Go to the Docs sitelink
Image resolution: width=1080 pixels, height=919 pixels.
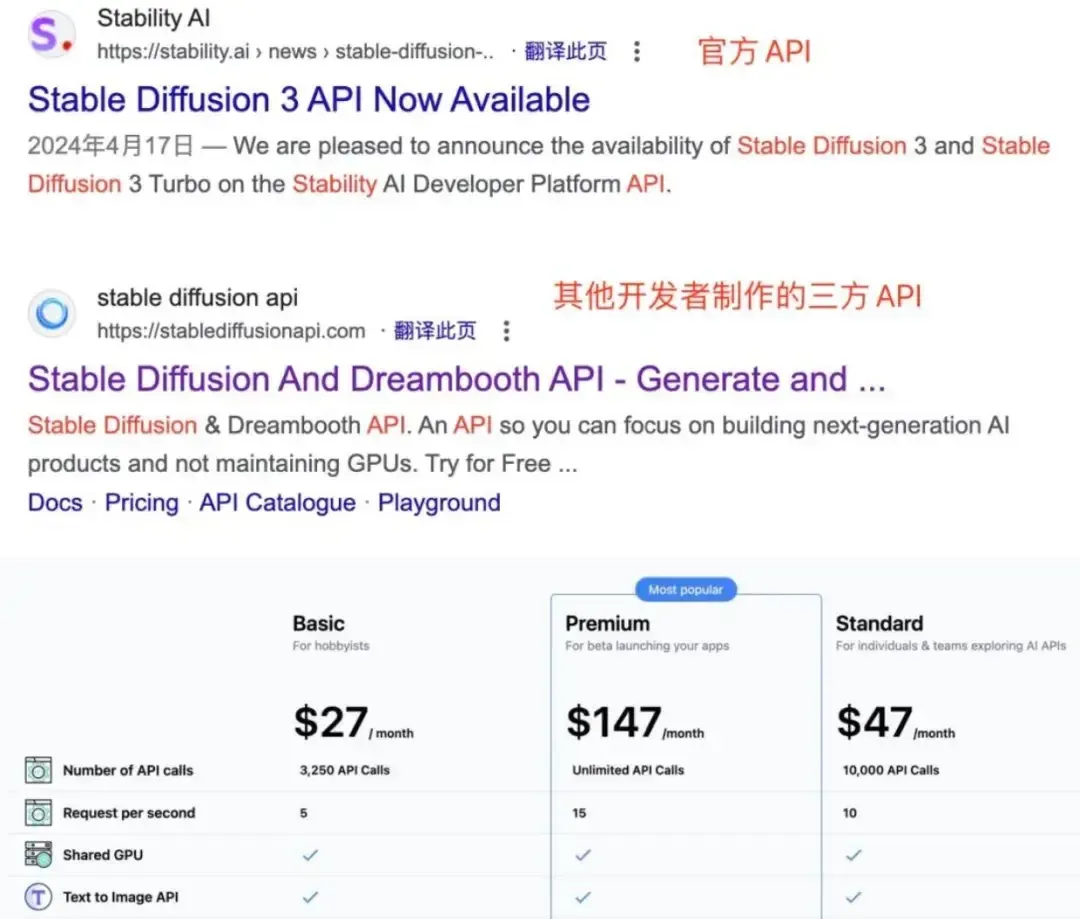click(55, 502)
